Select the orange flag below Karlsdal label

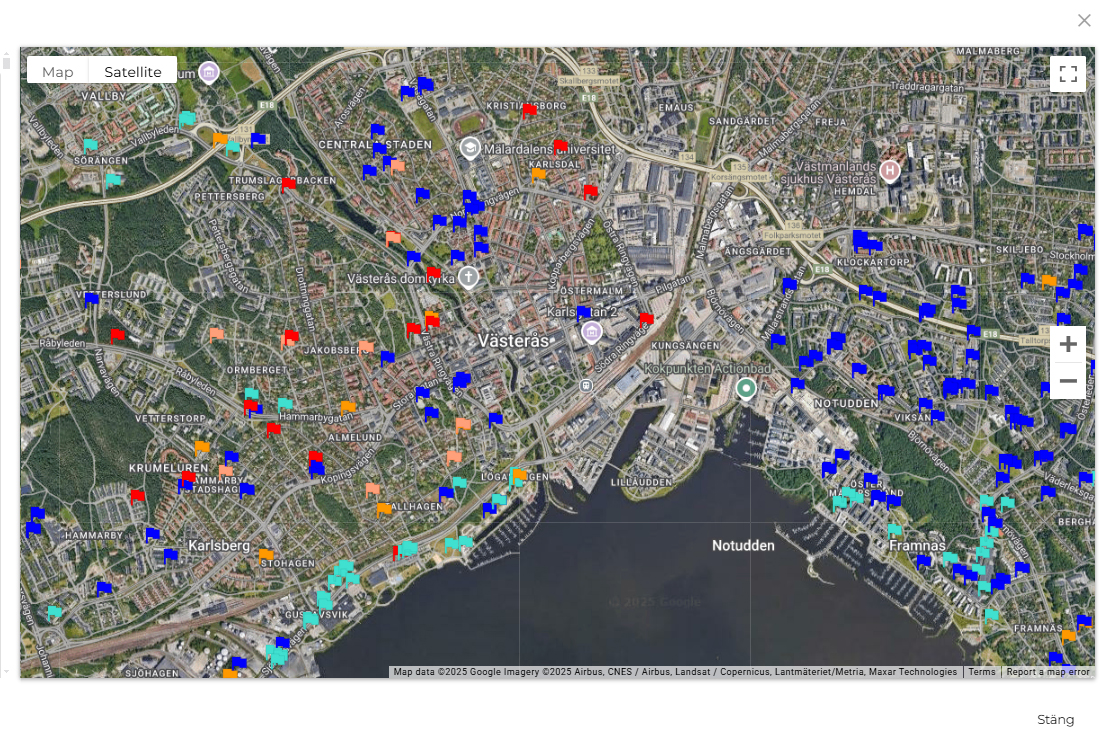538,174
